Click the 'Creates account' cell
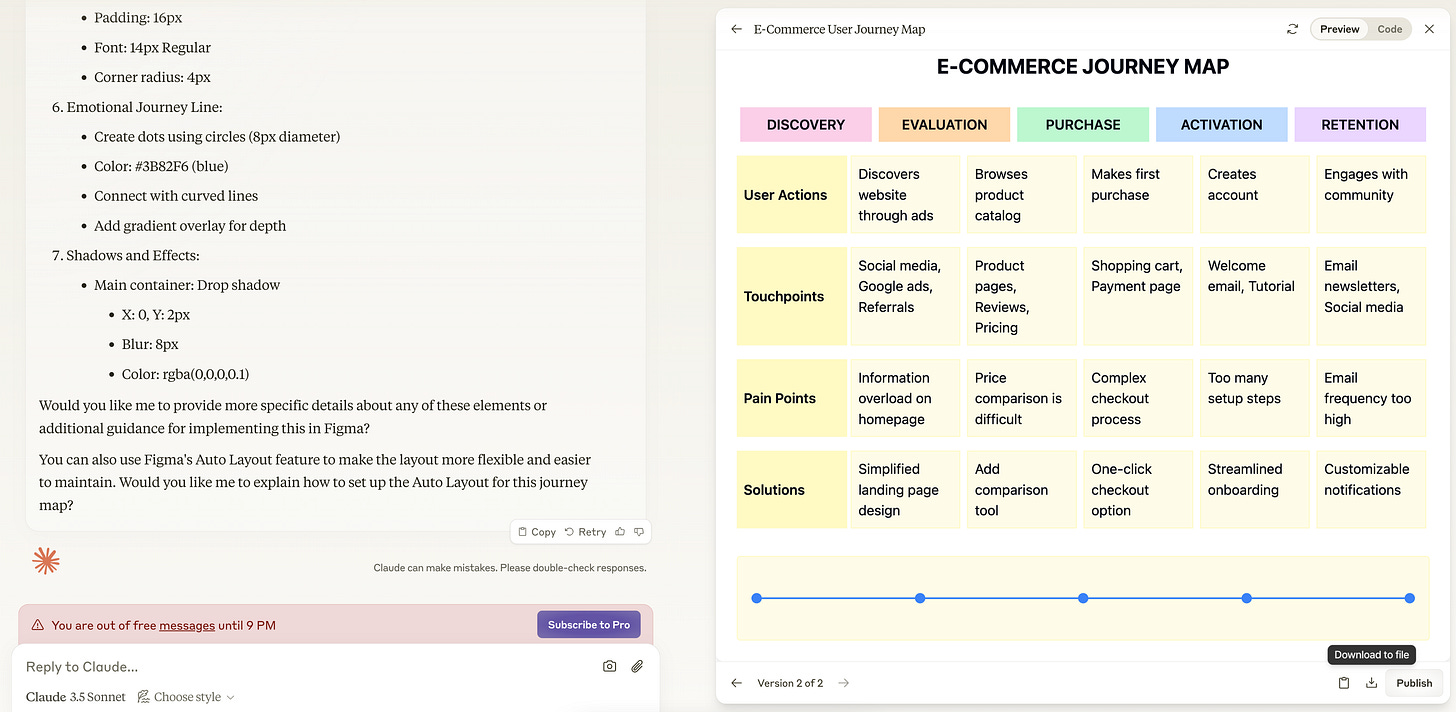The image size is (1456, 712). coord(1255,195)
